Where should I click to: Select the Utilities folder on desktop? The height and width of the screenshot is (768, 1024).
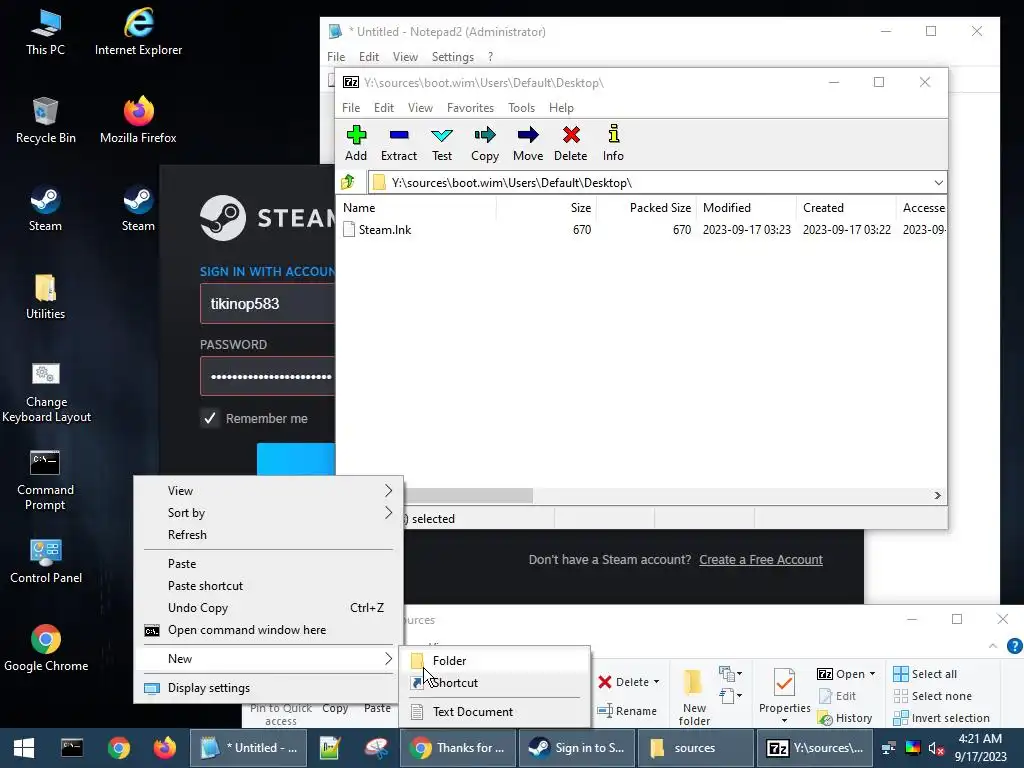pyautogui.click(x=45, y=296)
